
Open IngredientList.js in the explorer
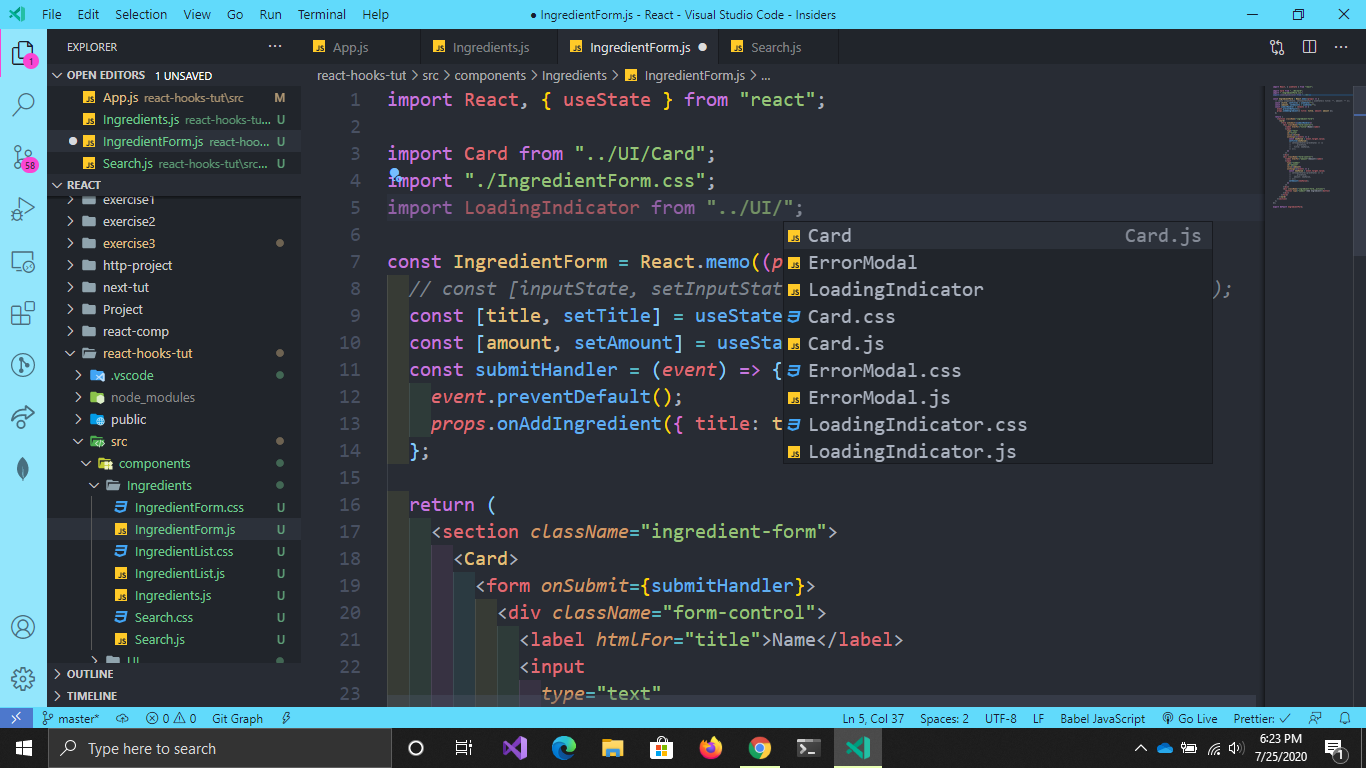point(180,573)
